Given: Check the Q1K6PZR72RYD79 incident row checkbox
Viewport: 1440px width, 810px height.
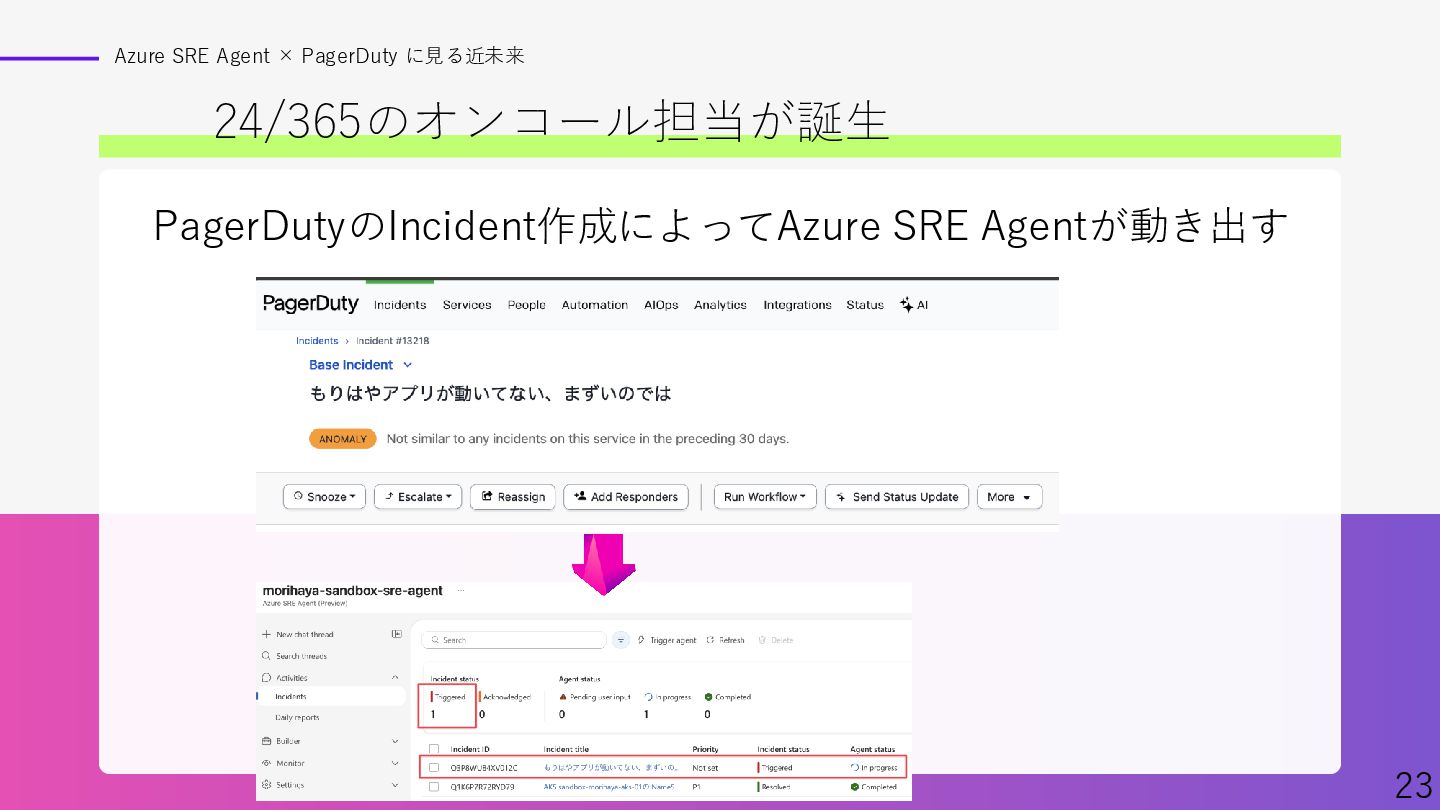Looking at the screenshot, I should point(434,787).
